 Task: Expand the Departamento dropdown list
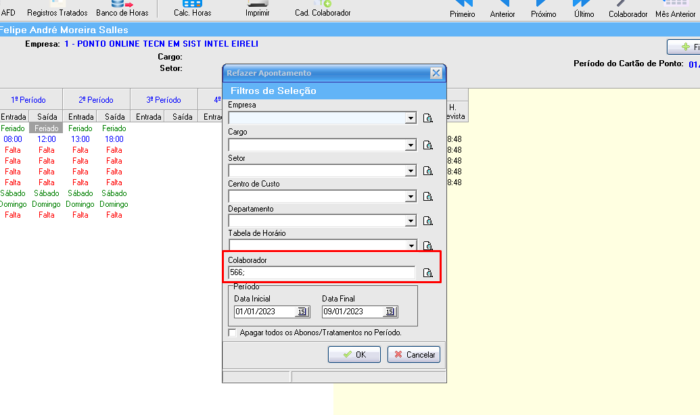click(410, 222)
